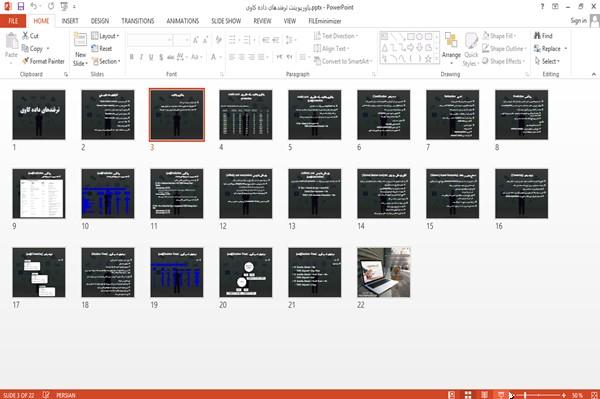Switch to the SLIDE SHOW tab

point(226,21)
